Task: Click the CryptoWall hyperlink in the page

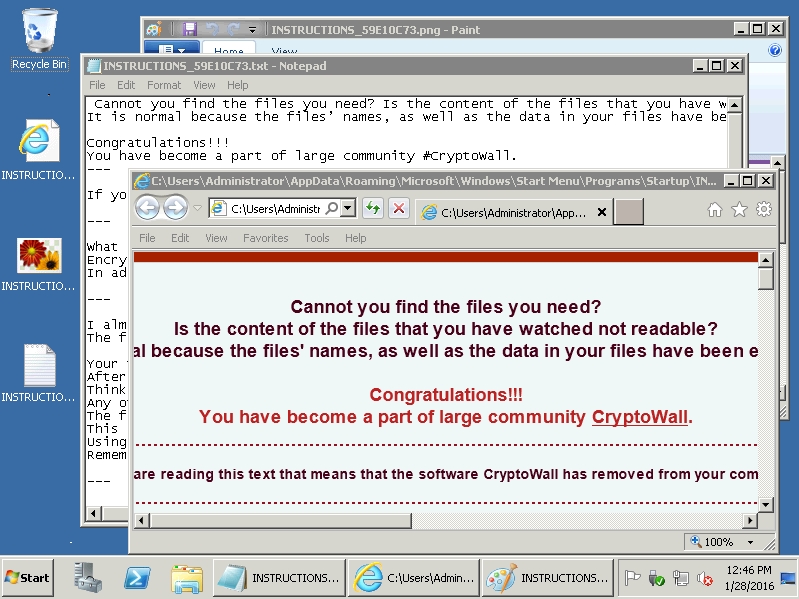Action: (x=639, y=417)
